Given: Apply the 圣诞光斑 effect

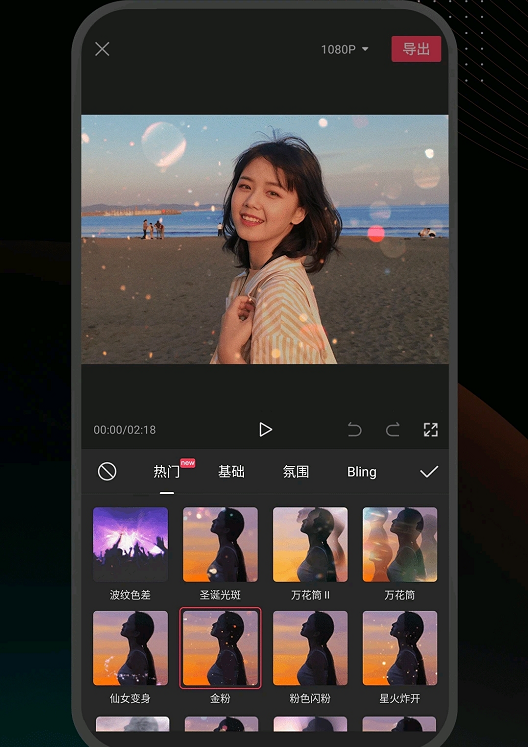Looking at the screenshot, I should [220, 545].
